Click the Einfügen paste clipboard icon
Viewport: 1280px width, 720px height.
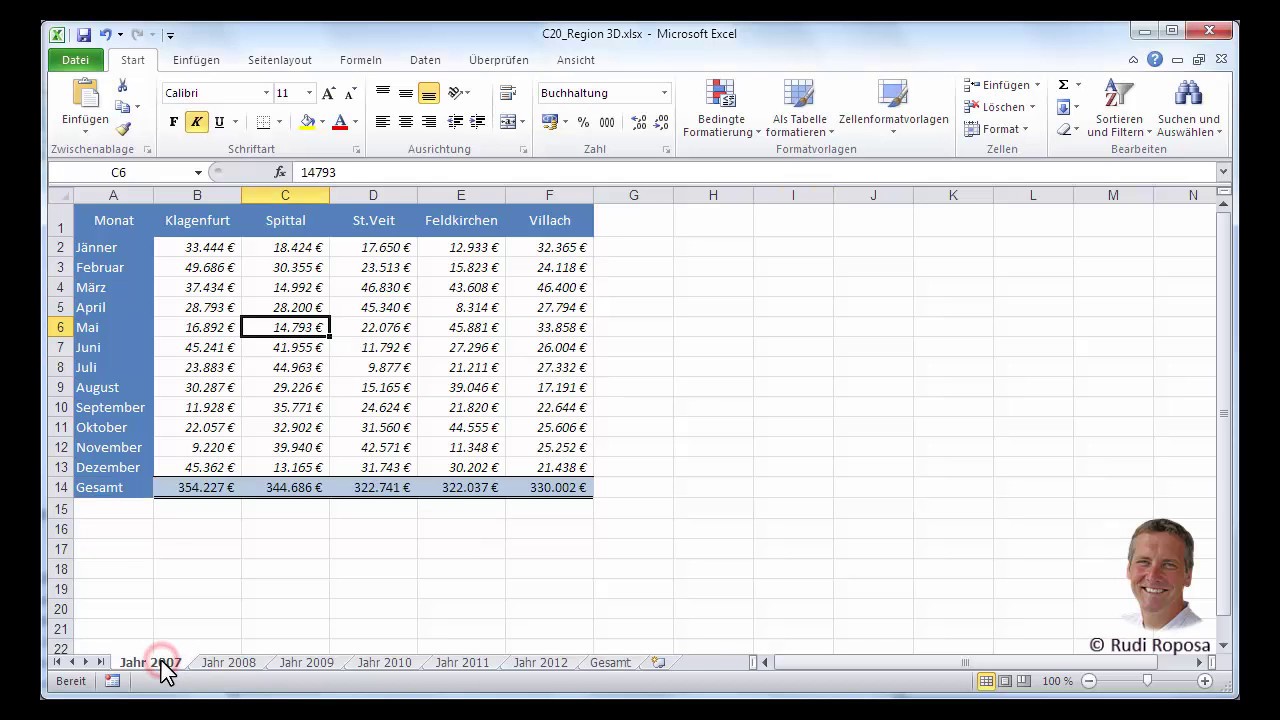pyautogui.click(x=85, y=95)
